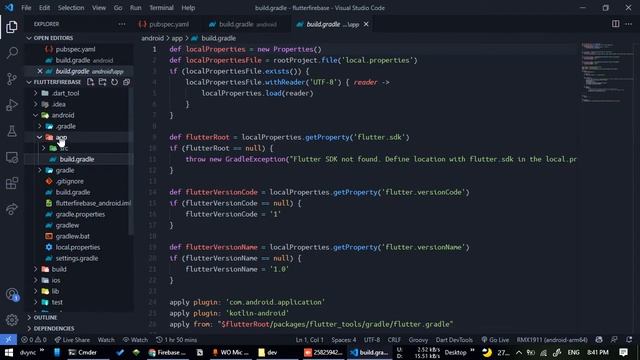This screenshot has height=360, width=640.
Task: Refresh the explorer tree
Action: point(114,82)
